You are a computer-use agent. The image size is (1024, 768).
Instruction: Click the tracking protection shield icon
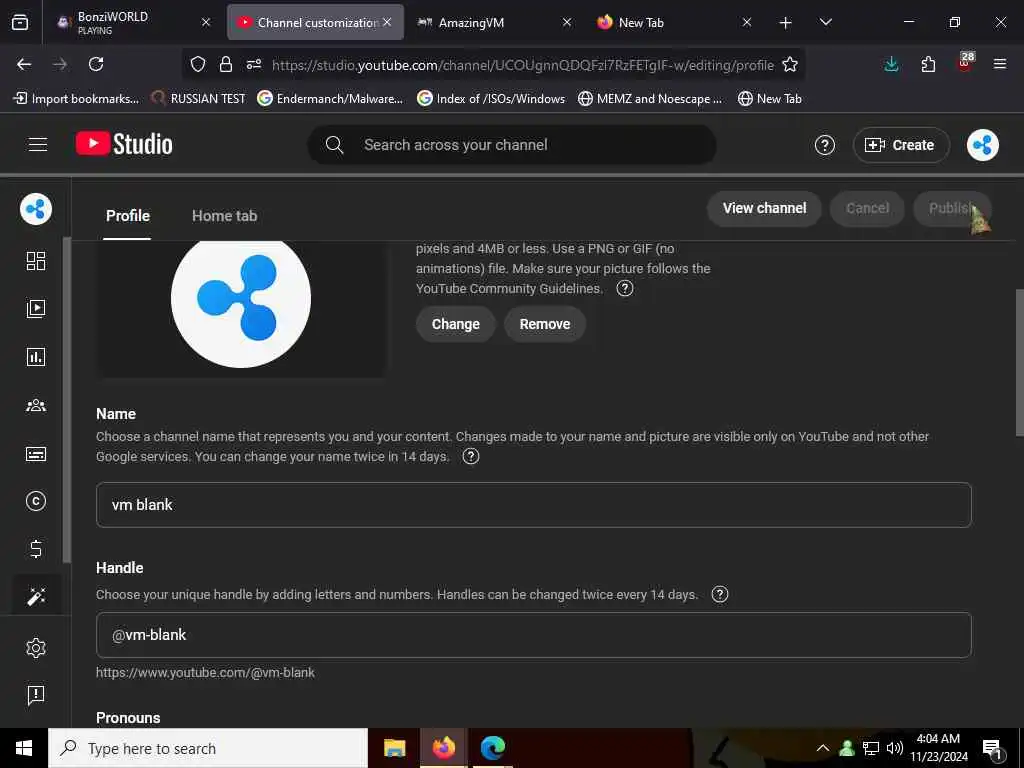click(x=198, y=64)
